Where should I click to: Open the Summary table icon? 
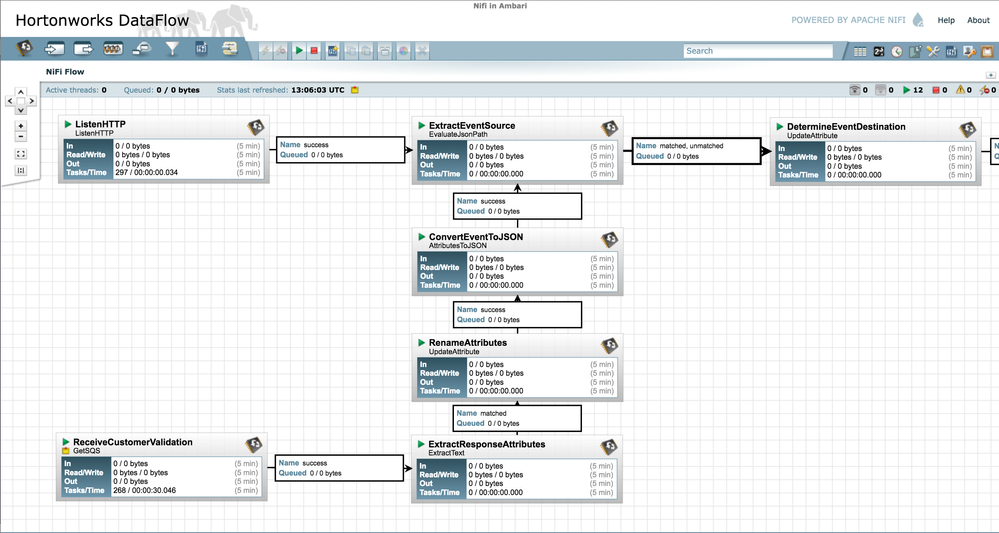860,51
